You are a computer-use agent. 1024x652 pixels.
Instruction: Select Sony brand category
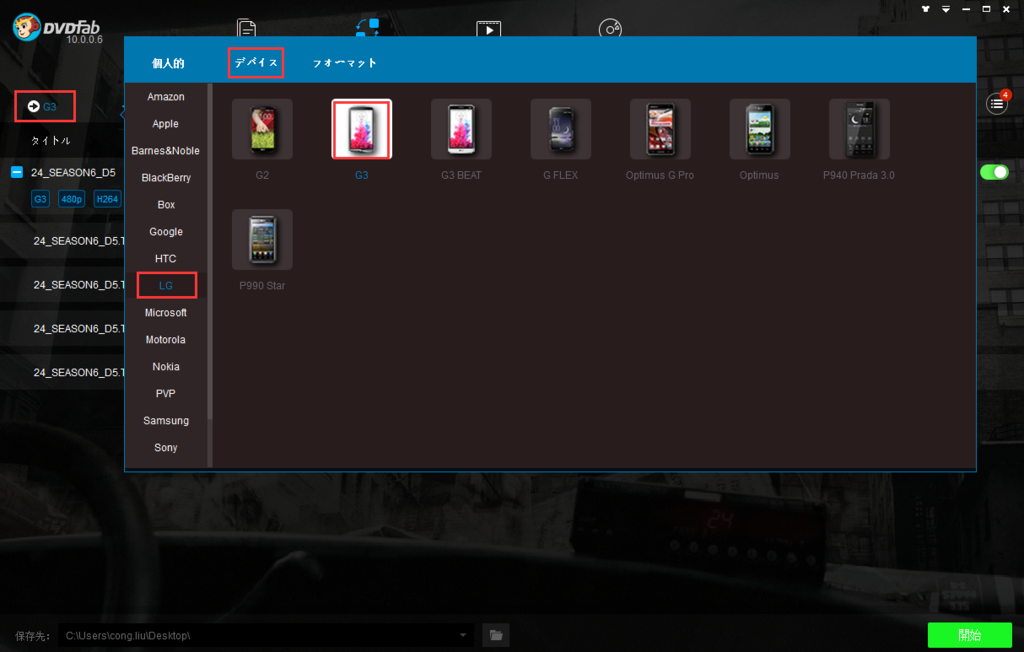(x=166, y=448)
